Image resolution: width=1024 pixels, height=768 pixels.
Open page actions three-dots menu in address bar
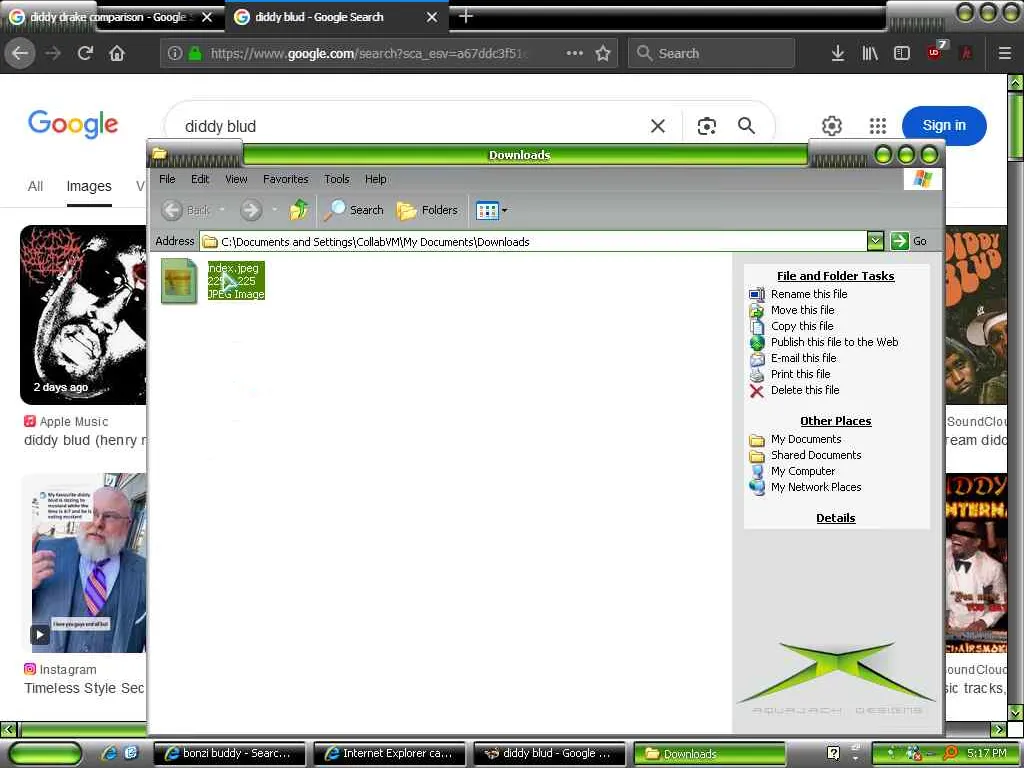[x=575, y=53]
